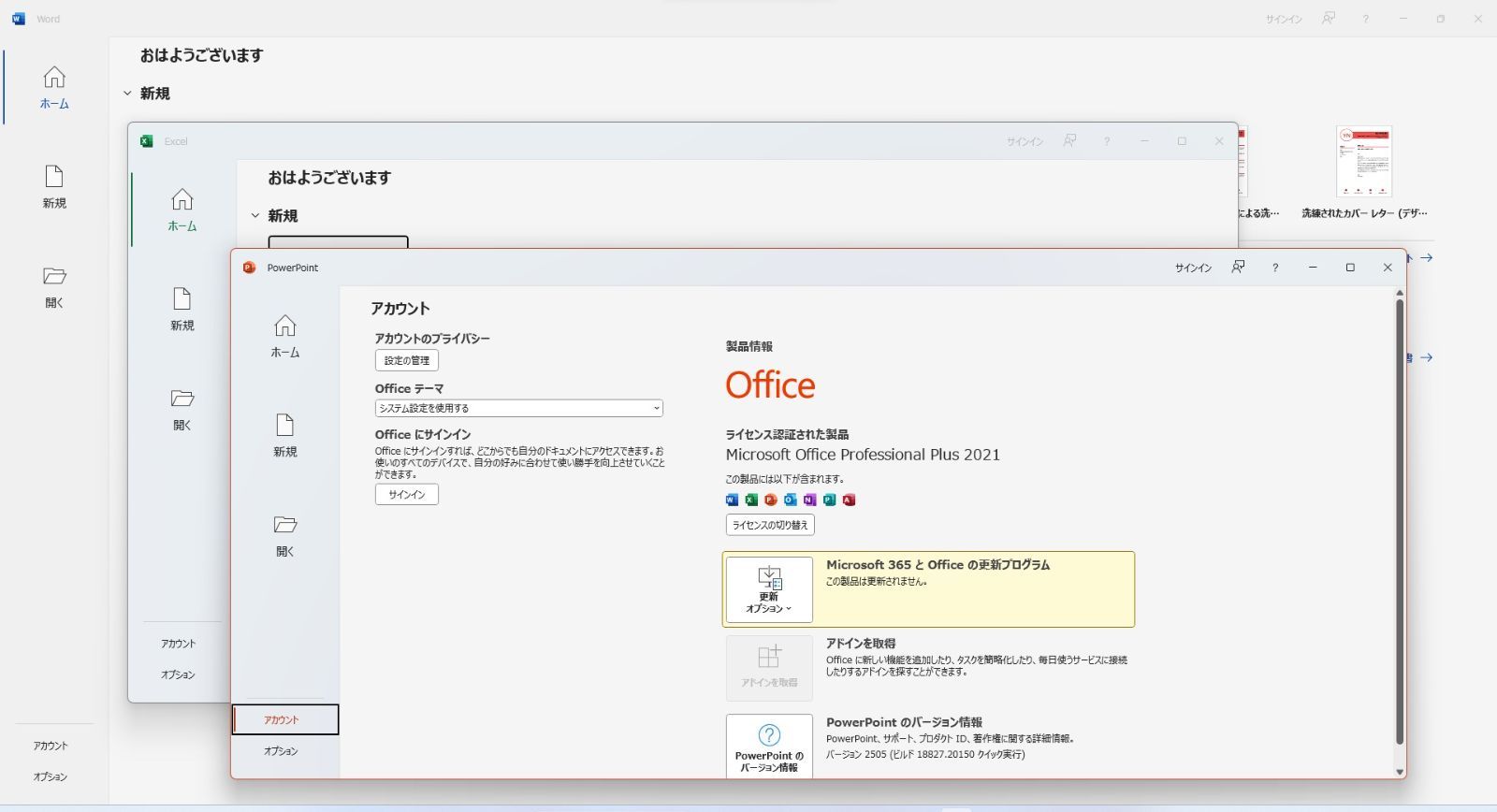
Task: Click PowerPoint icon in included products row
Action: point(771,500)
